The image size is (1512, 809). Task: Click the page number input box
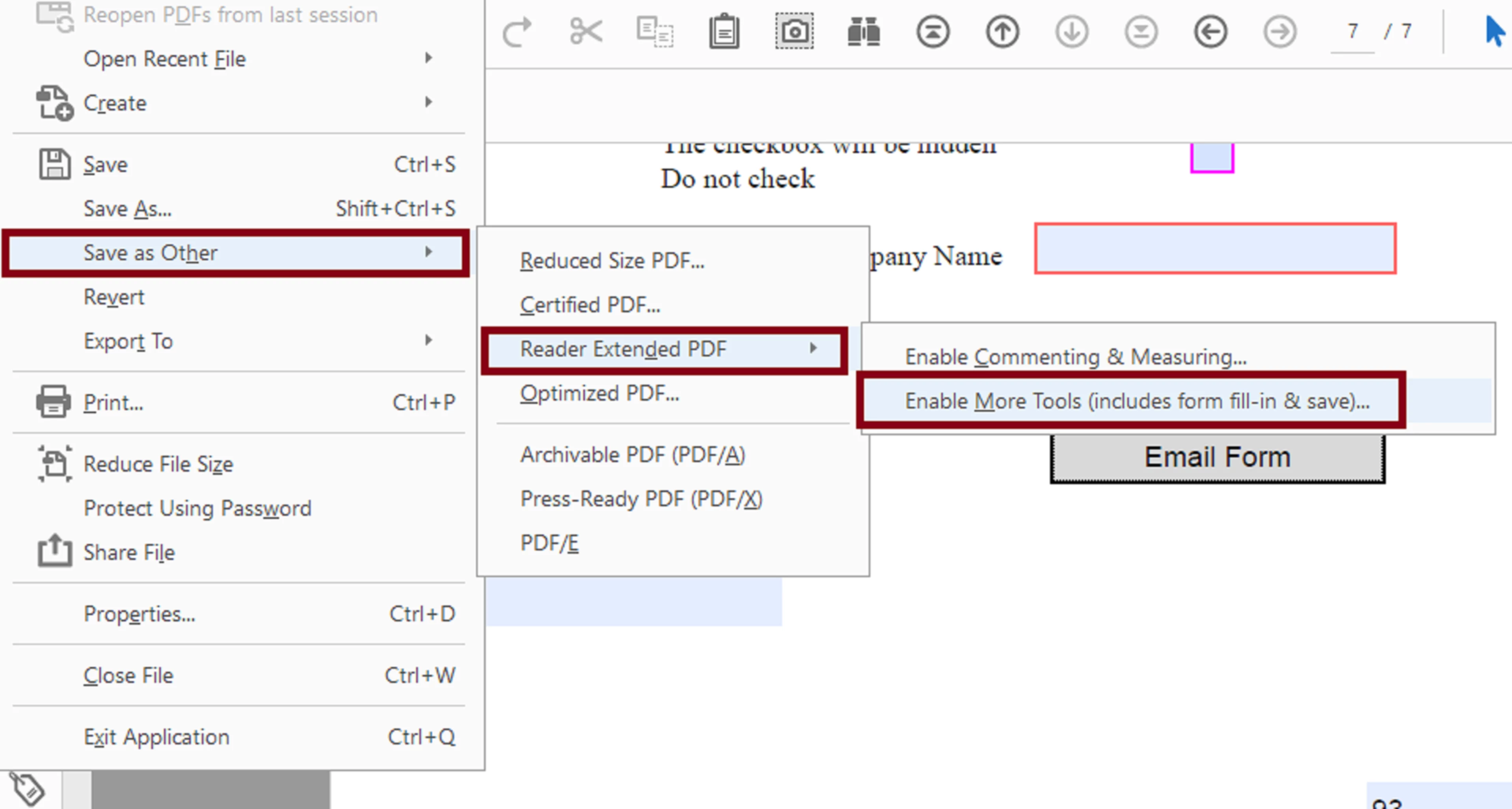pos(1352,32)
